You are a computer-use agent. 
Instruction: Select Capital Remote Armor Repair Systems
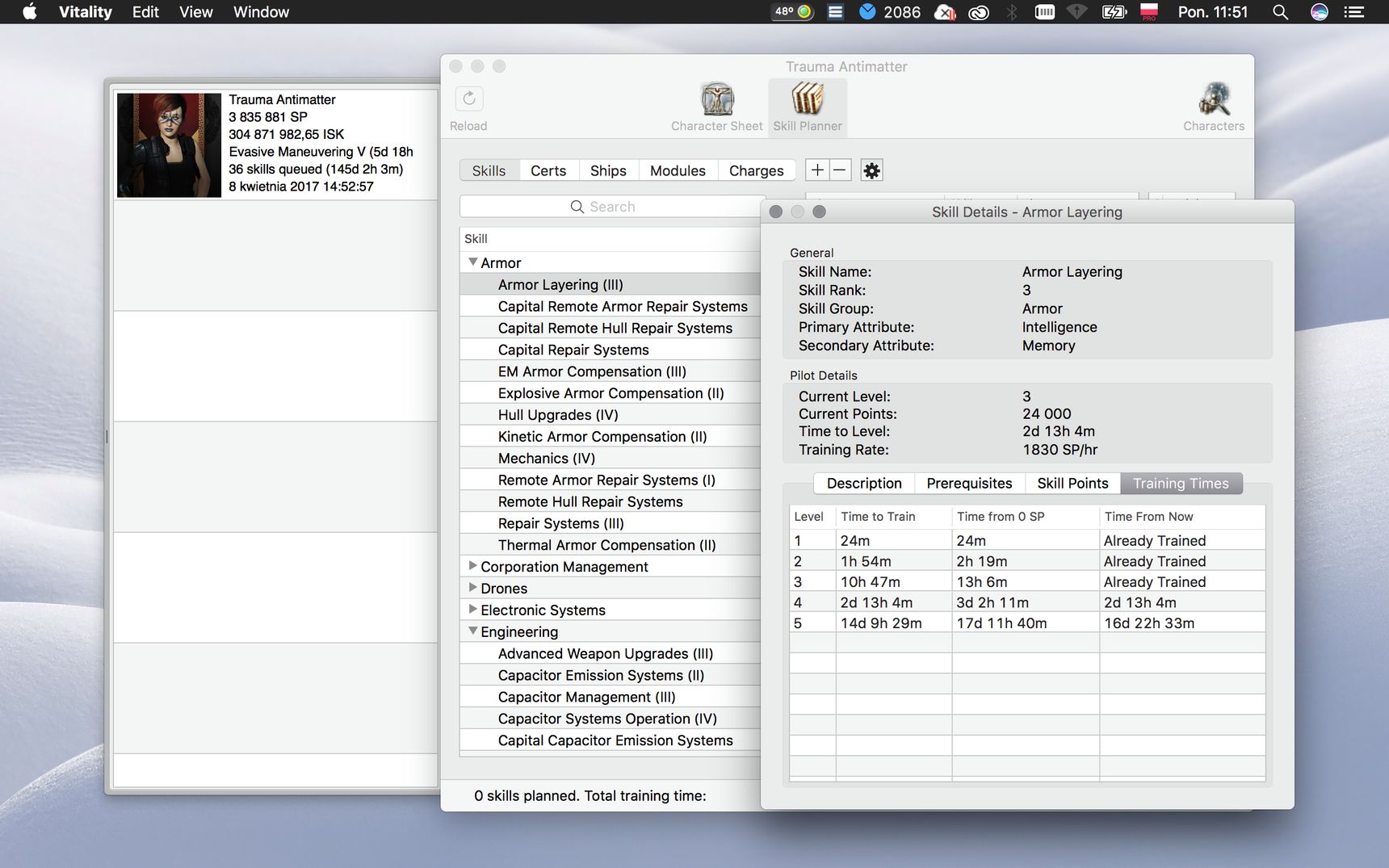click(x=610, y=306)
